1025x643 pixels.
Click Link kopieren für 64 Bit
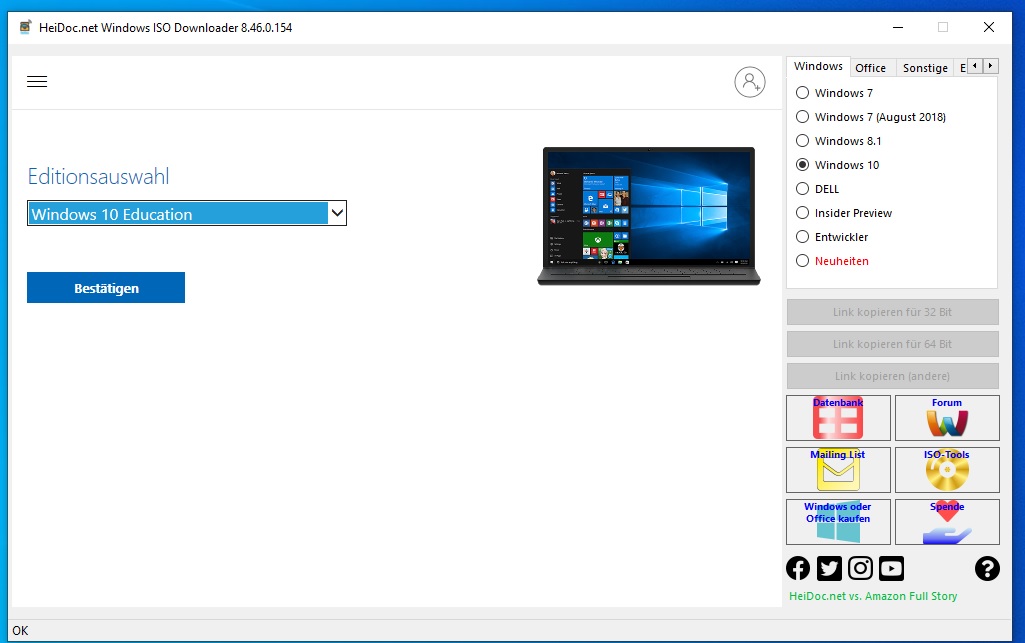[x=892, y=344]
